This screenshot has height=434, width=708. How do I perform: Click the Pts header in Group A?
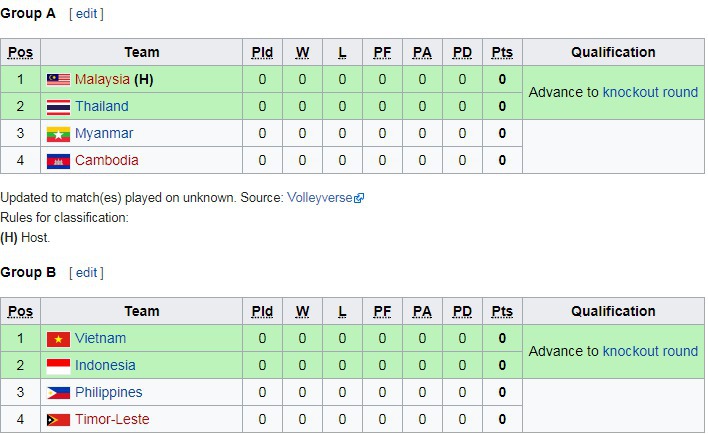(502, 52)
